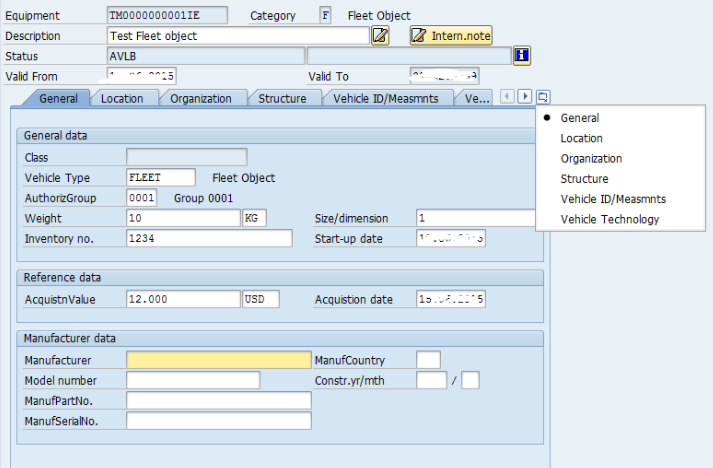Click the Vehicle Type field FLEET
The height and width of the screenshot is (468, 713).
click(x=161, y=177)
